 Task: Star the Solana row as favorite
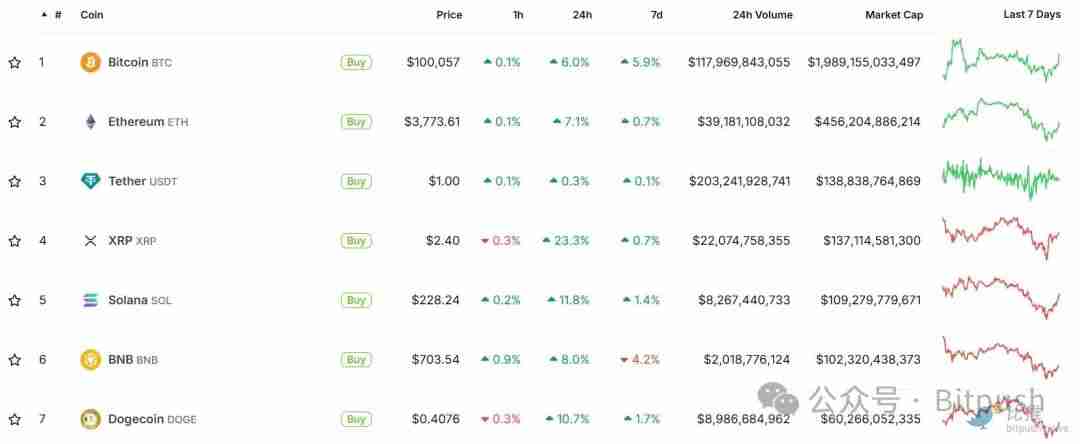tap(15, 301)
